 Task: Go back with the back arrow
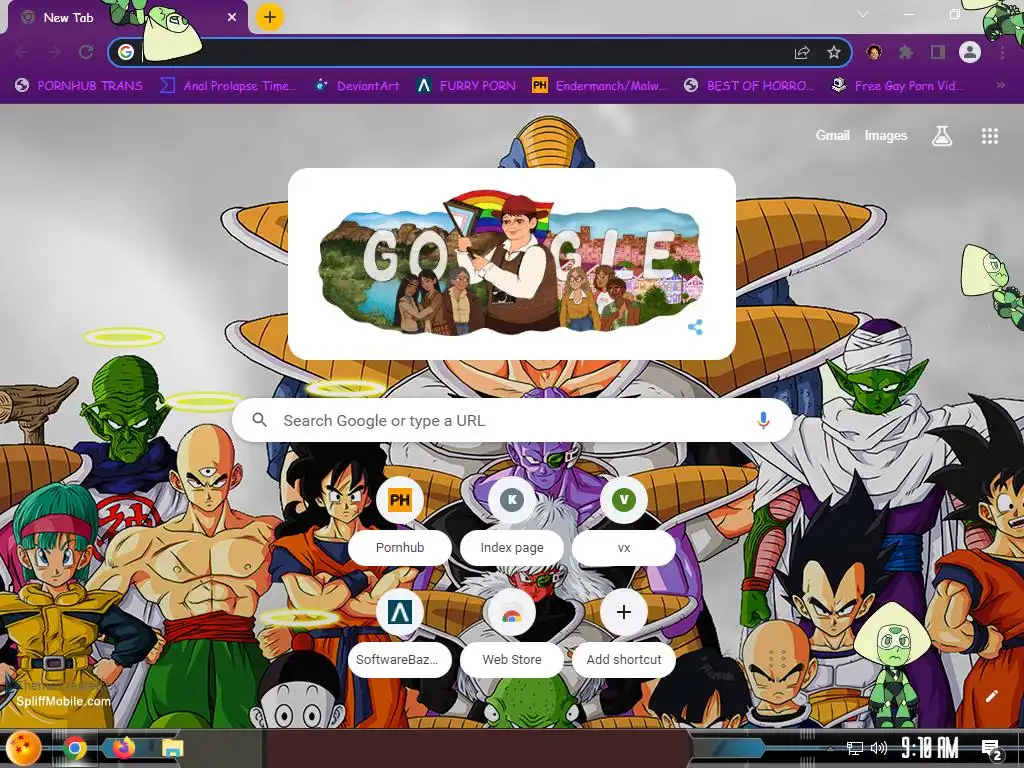[x=22, y=52]
